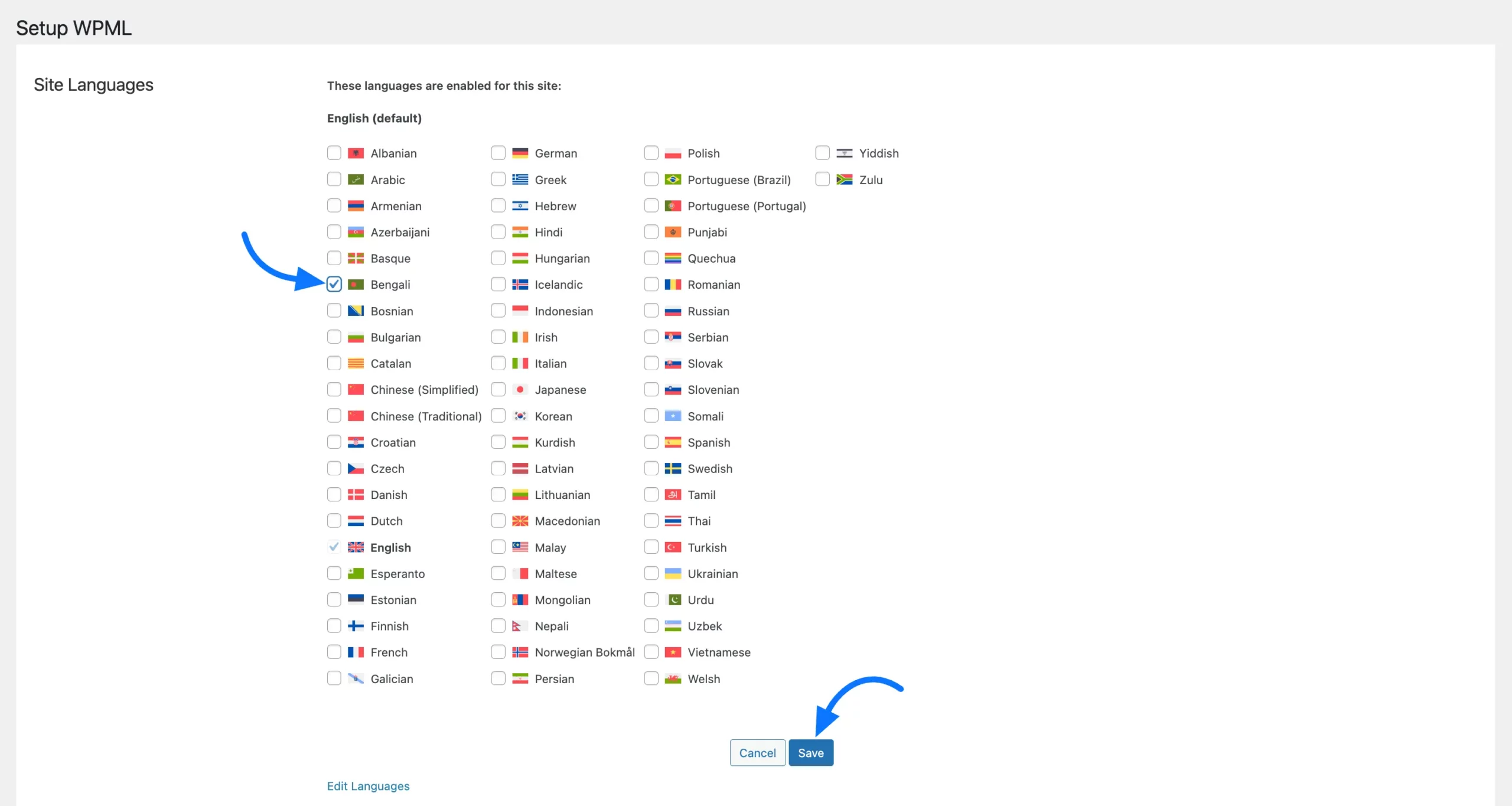1512x806 pixels.
Task: Open the Edit Languages link
Action: tap(368, 786)
